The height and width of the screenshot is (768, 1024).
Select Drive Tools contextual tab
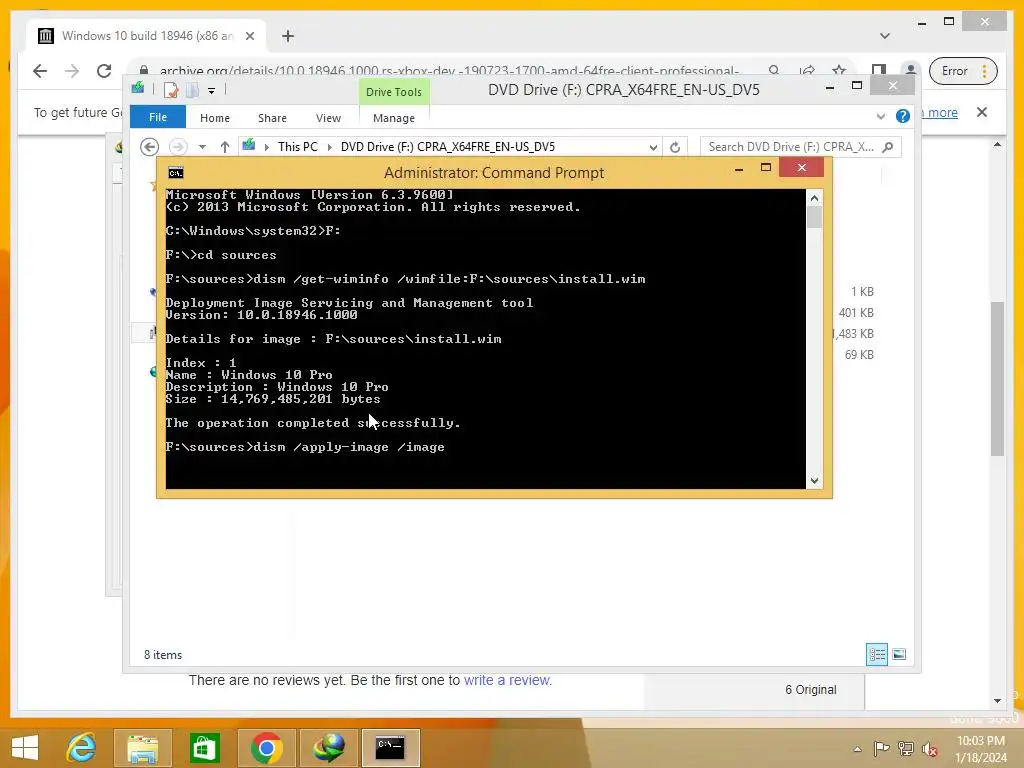coord(394,92)
